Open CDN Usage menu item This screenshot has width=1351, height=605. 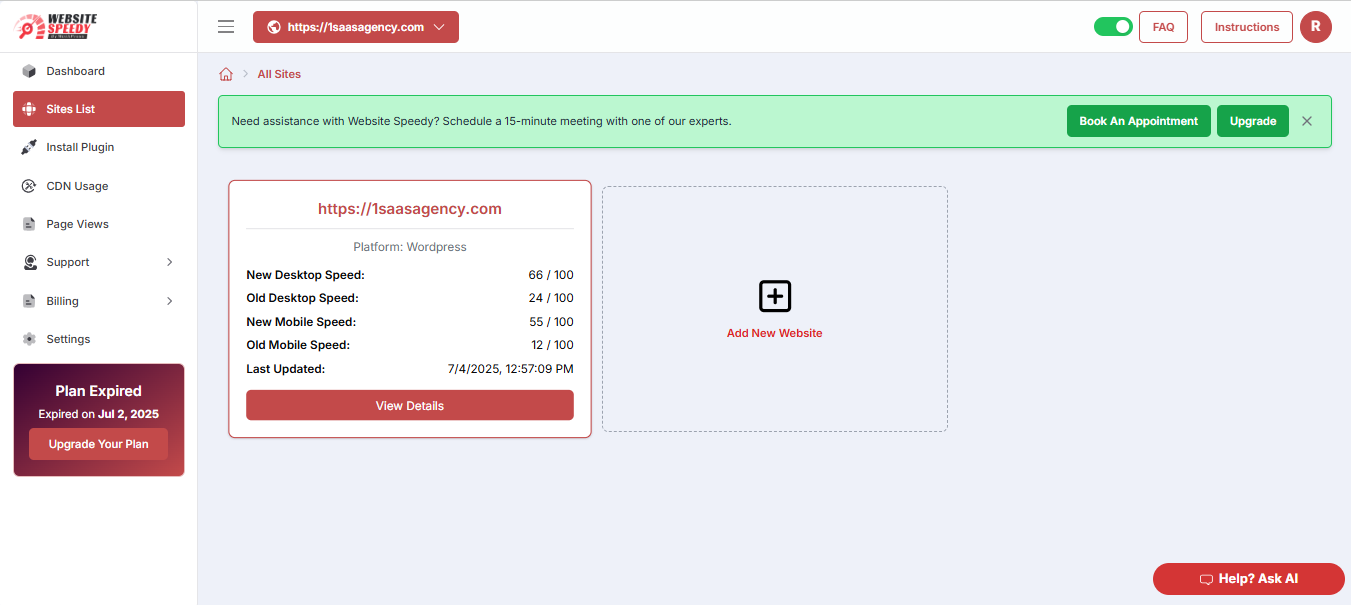point(99,186)
